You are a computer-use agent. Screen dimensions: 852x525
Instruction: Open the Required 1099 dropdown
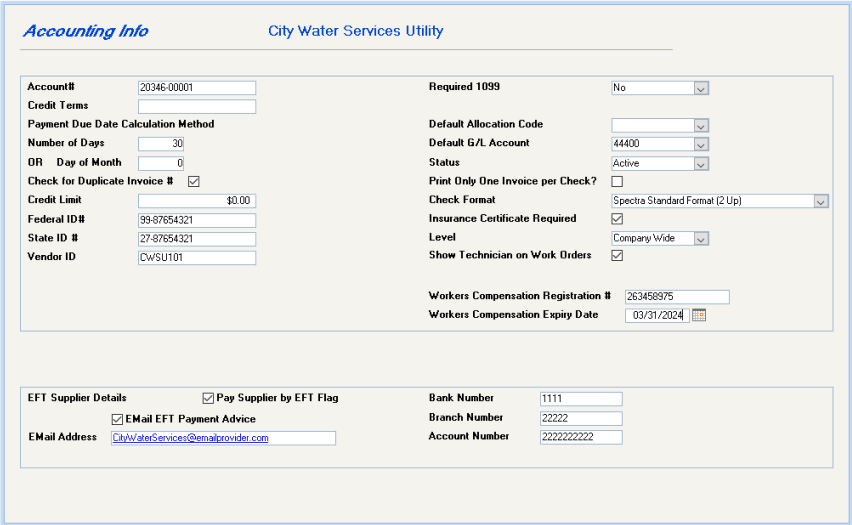coord(701,88)
